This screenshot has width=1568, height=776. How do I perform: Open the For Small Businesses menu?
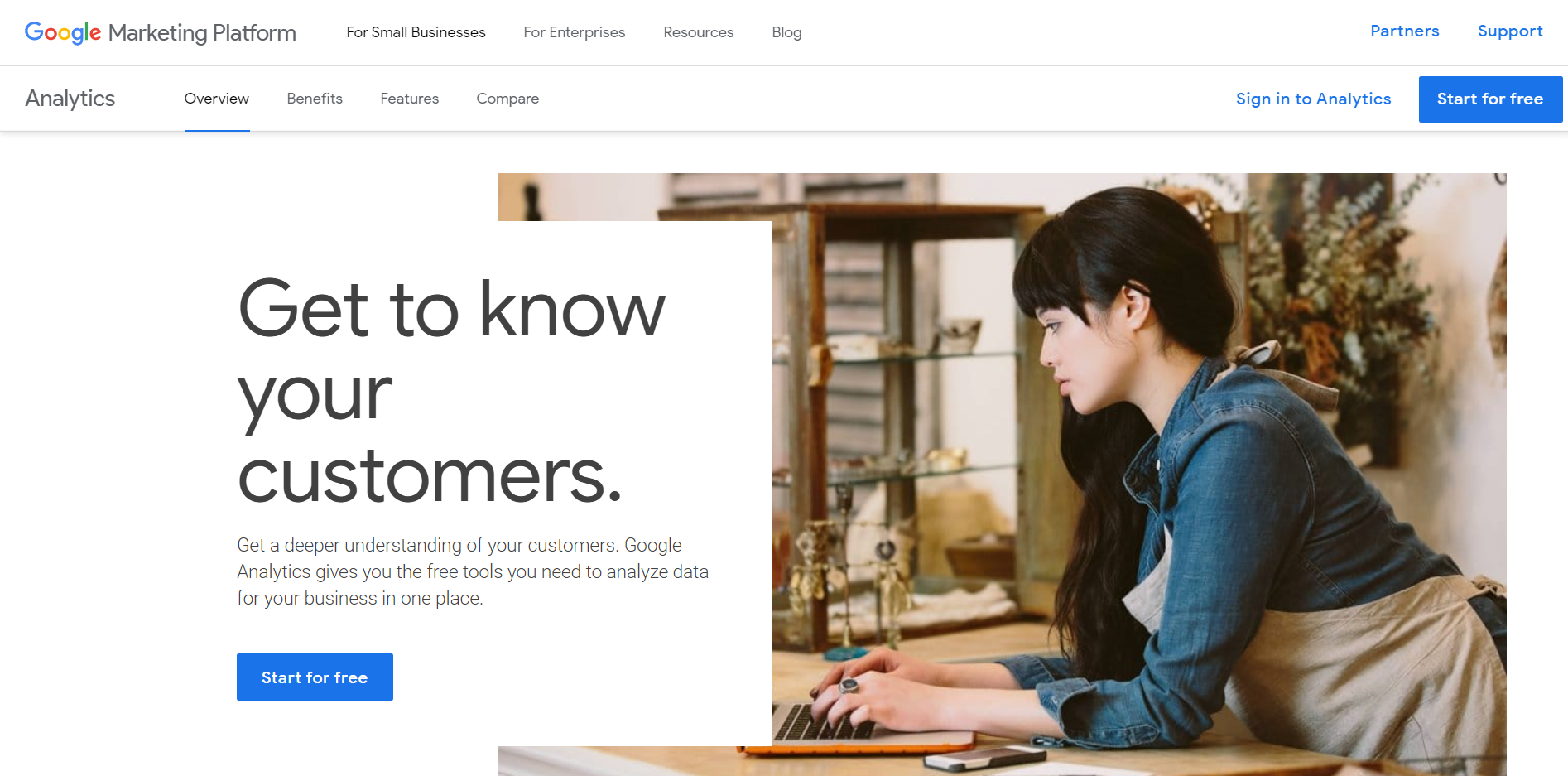point(416,32)
